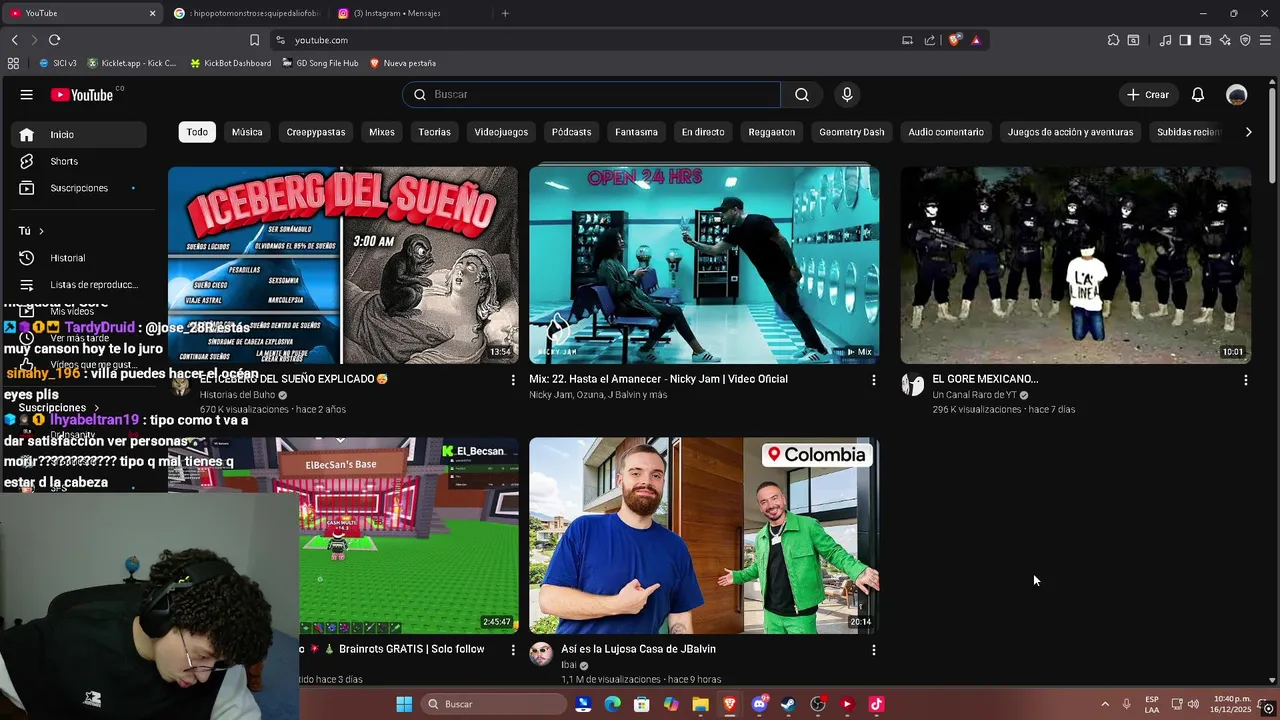The width and height of the screenshot is (1280, 720).
Task: Go to Inicio in the sidebar
Action: click(79, 135)
